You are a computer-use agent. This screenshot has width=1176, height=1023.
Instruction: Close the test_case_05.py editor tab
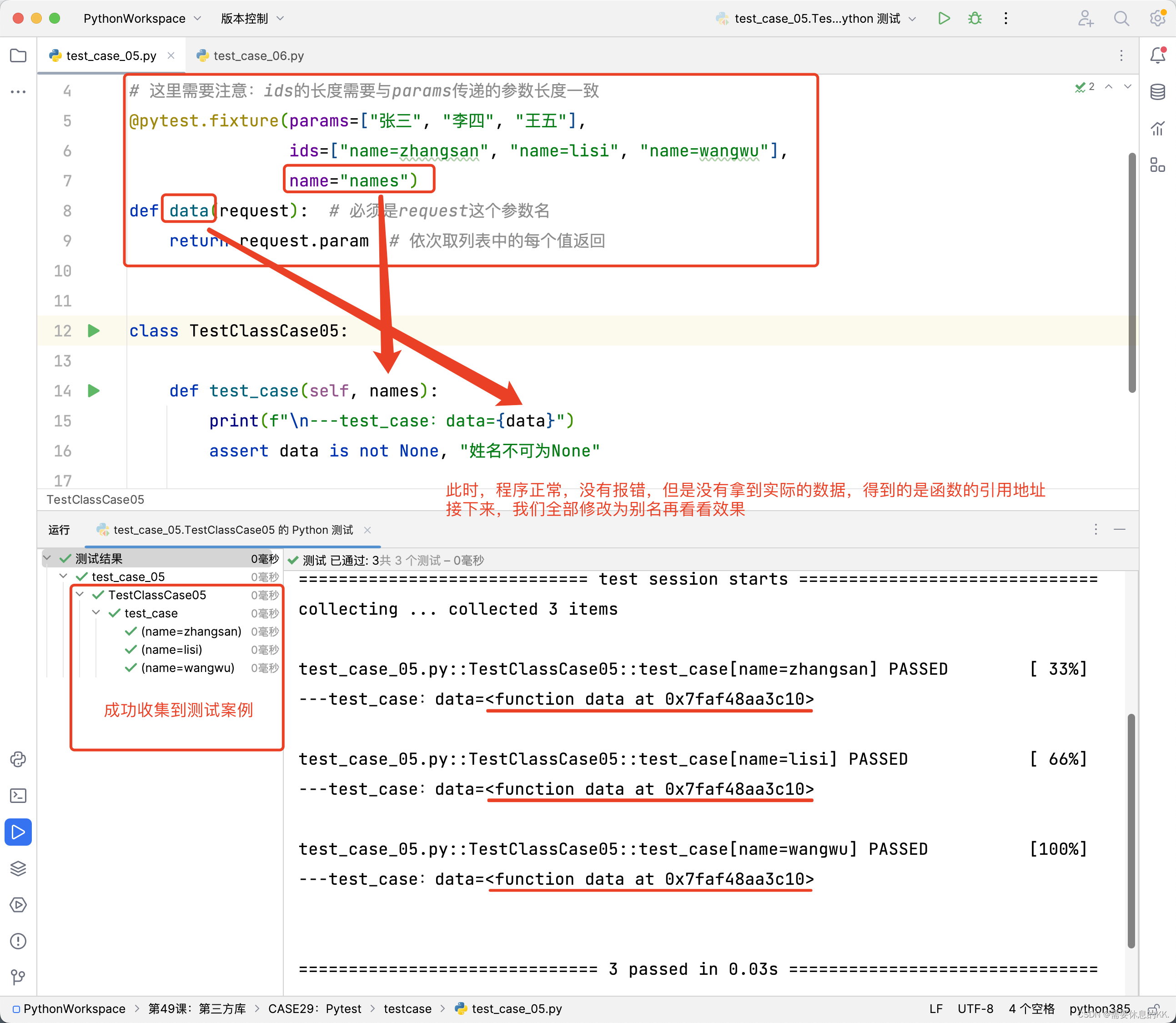(171, 55)
